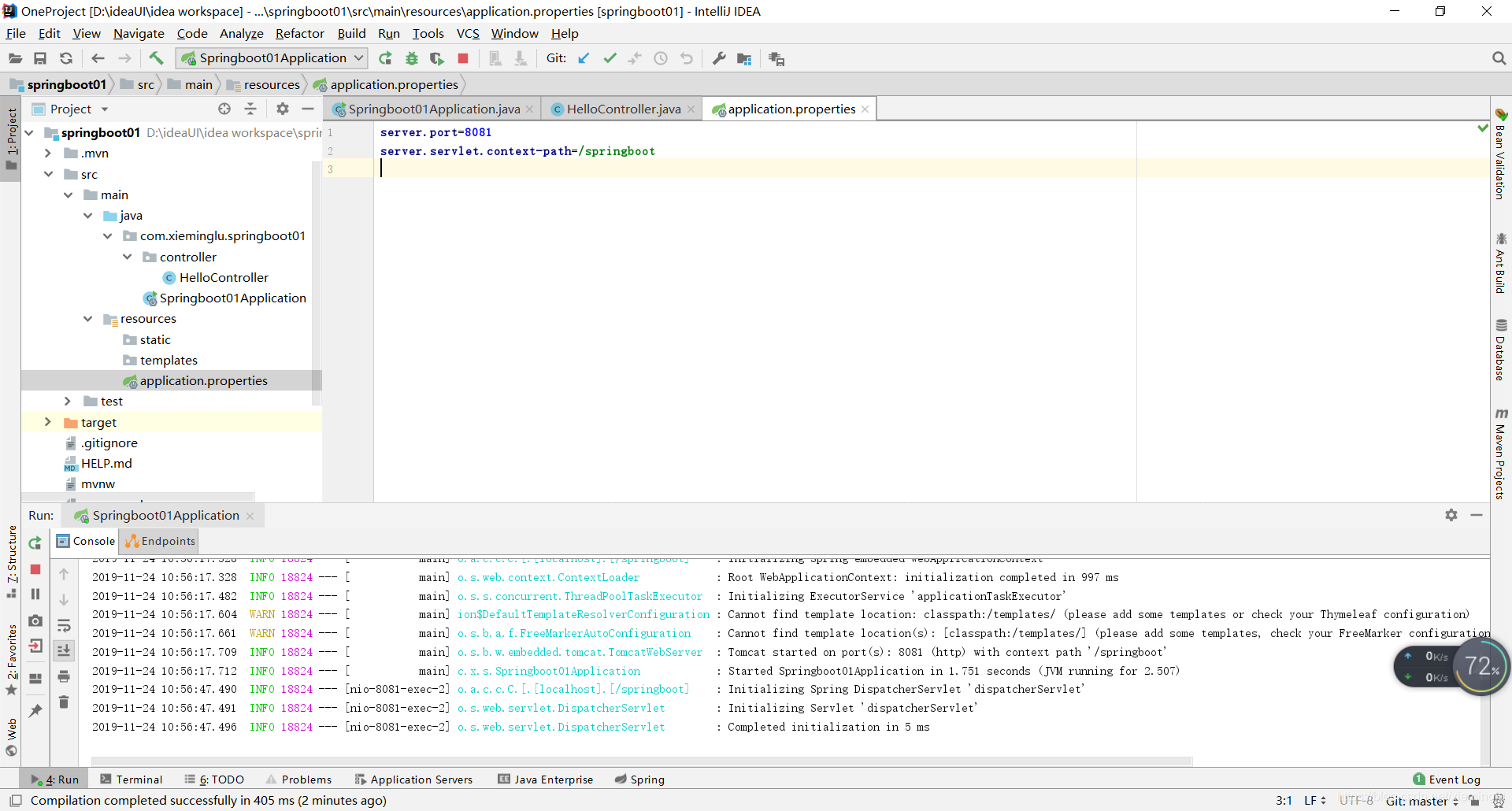The width and height of the screenshot is (1512, 811).
Task: Open the 6: TODO tool window
Action: click(x=214, y=780)
